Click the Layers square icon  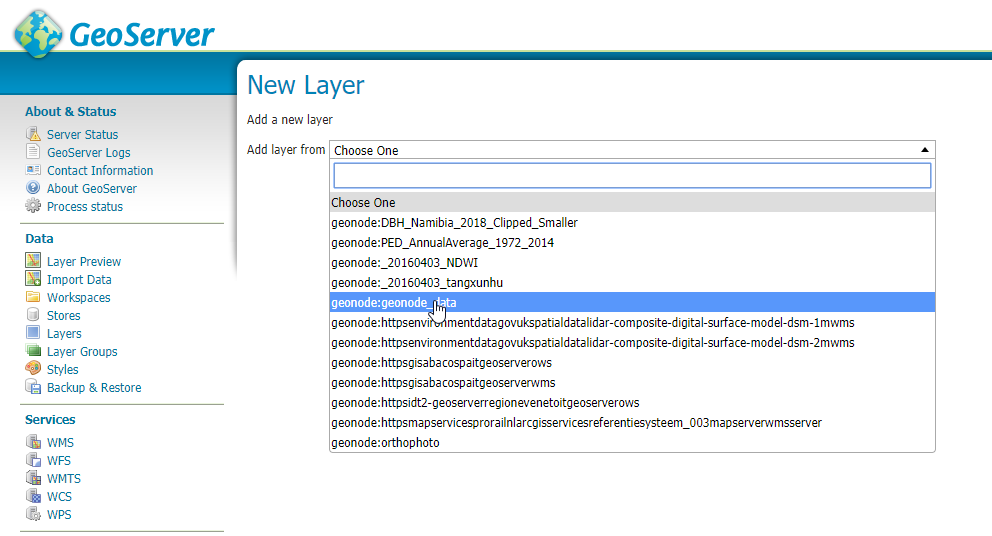(33, 332)
